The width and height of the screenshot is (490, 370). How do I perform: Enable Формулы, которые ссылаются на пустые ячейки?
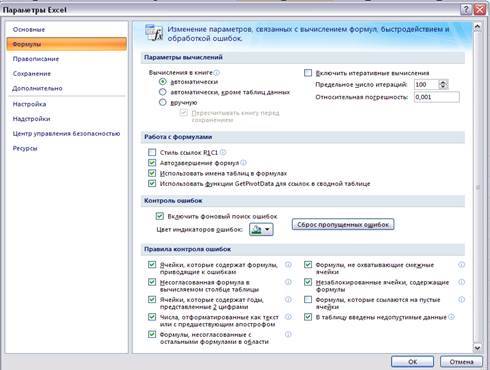pyautogui.click(x=308, y=299)
